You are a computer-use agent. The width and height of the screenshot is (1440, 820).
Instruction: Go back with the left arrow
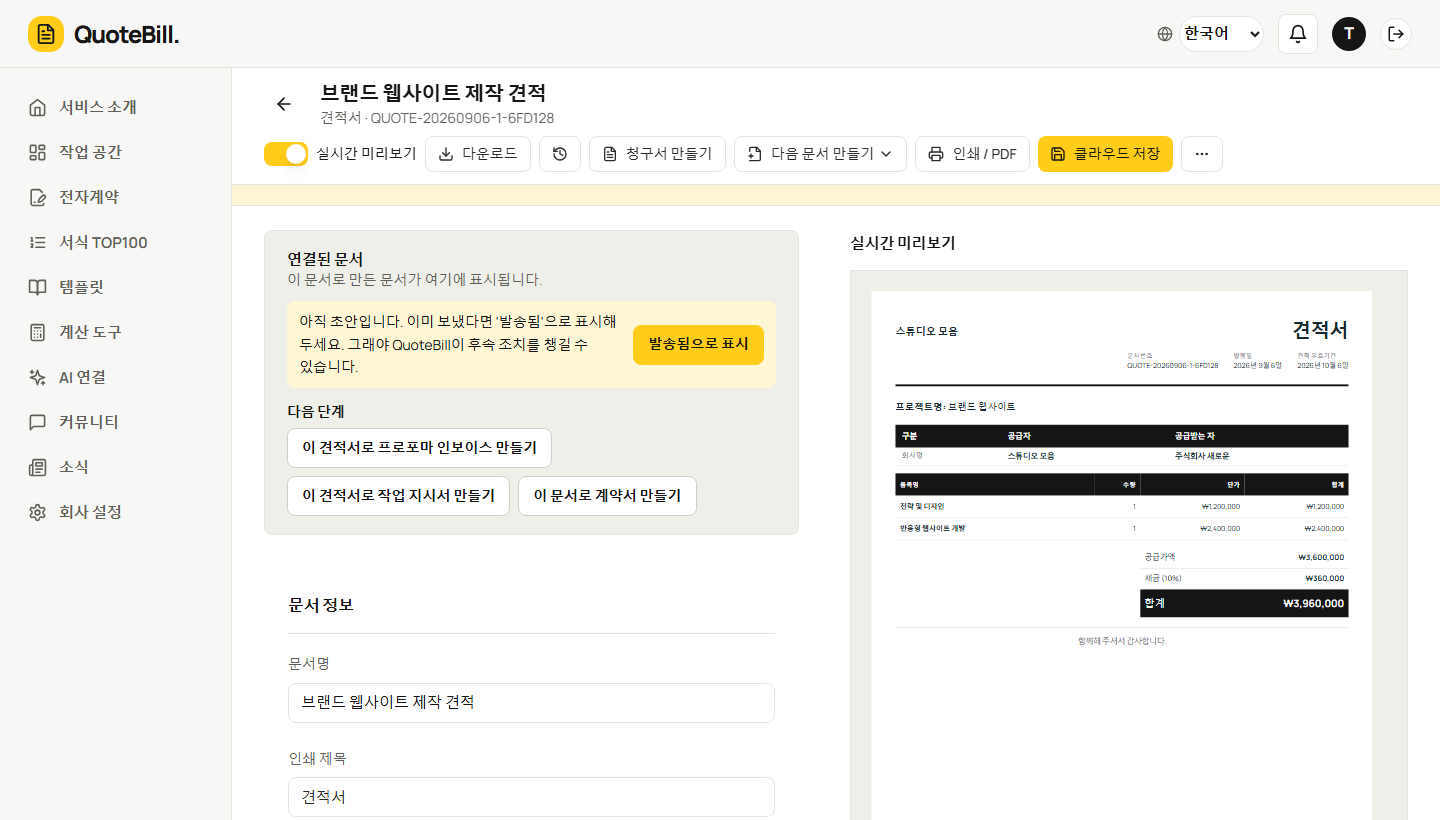(x=284, y=104)
